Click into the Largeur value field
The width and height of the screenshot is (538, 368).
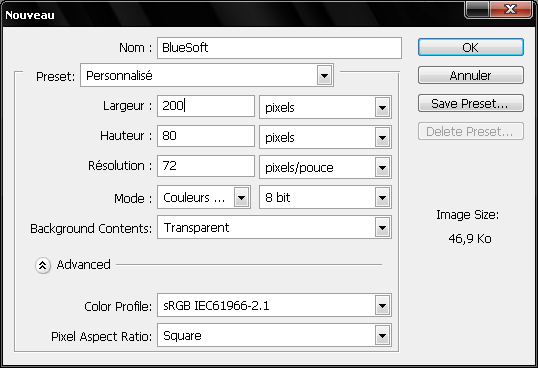click(x=206, y=106)
